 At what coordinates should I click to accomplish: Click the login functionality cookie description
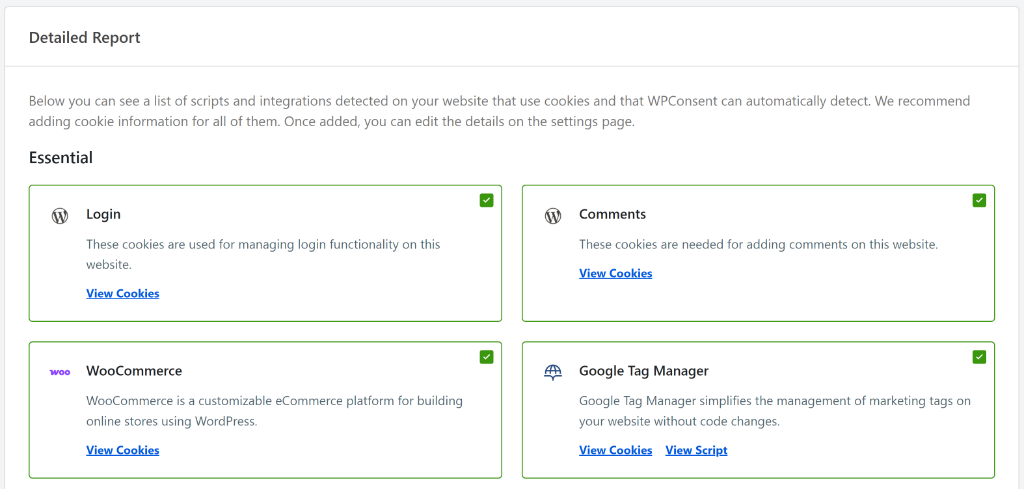[263, 255]
